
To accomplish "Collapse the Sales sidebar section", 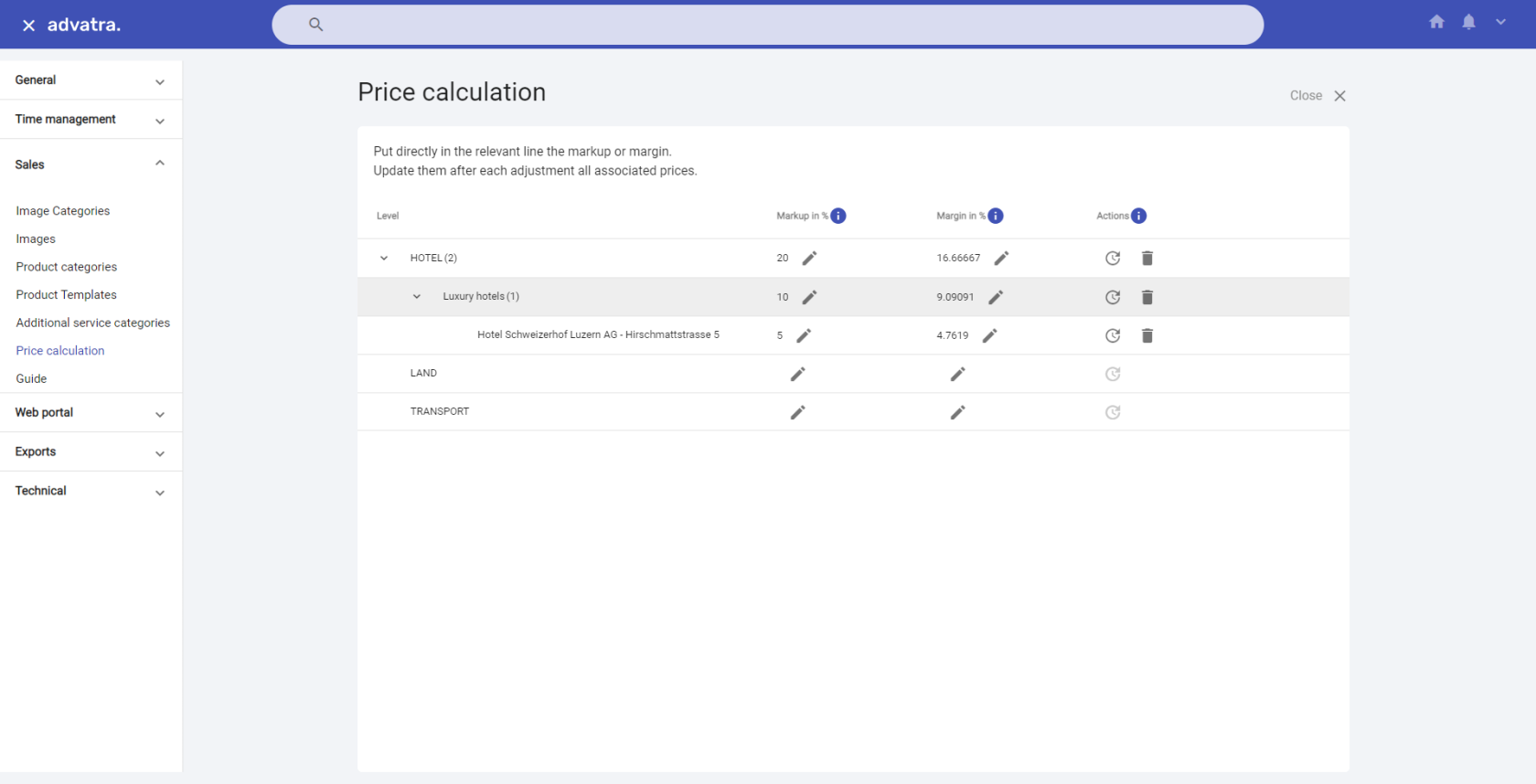I will pos(91,164).
